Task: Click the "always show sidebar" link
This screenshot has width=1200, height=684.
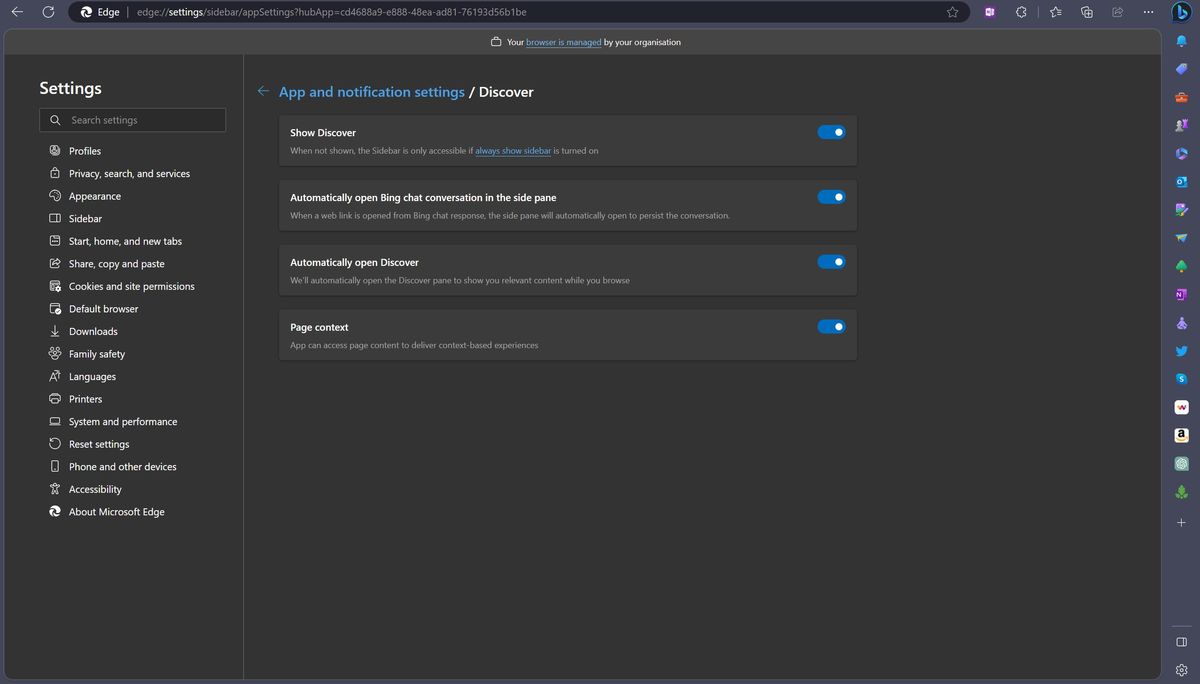Action: pyautogui.click(x=513, y=151)
